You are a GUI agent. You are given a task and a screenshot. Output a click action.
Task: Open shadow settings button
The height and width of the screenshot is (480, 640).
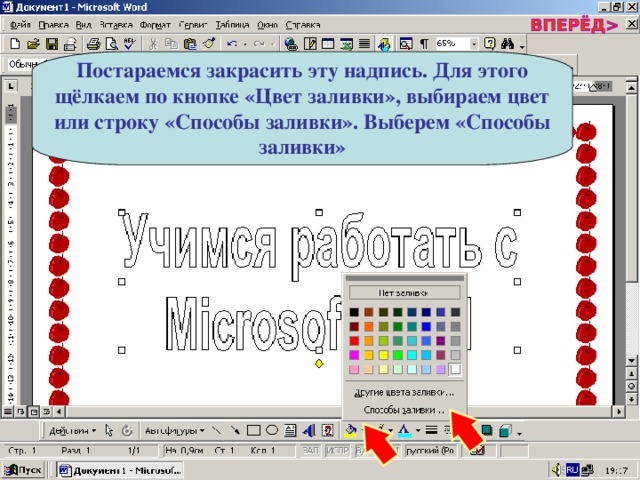(487, 431)
